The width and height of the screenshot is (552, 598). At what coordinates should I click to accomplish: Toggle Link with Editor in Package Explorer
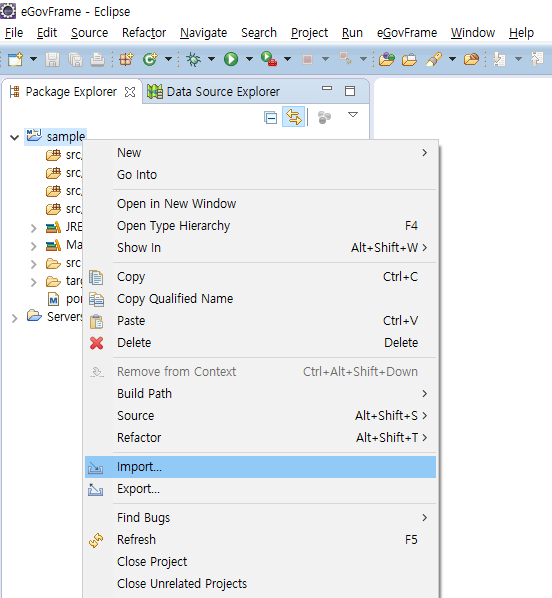coord(293,117)
